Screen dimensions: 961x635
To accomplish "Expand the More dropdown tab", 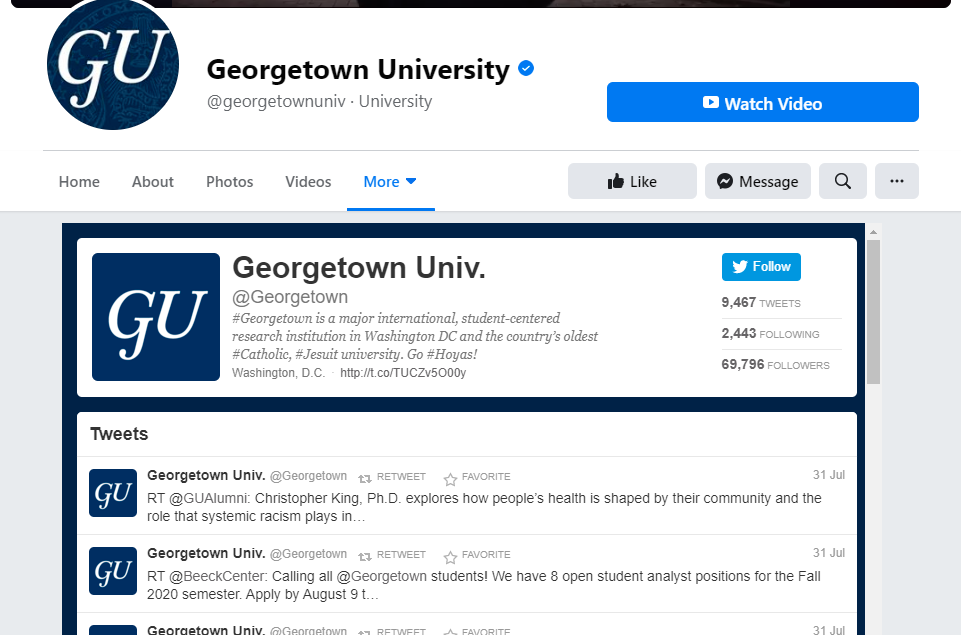I will (390, 181).
